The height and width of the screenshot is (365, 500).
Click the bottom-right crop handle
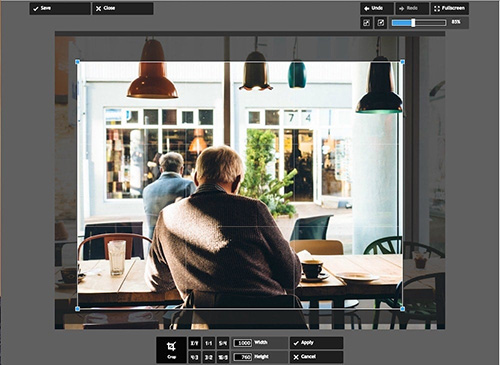pos(402,309)
